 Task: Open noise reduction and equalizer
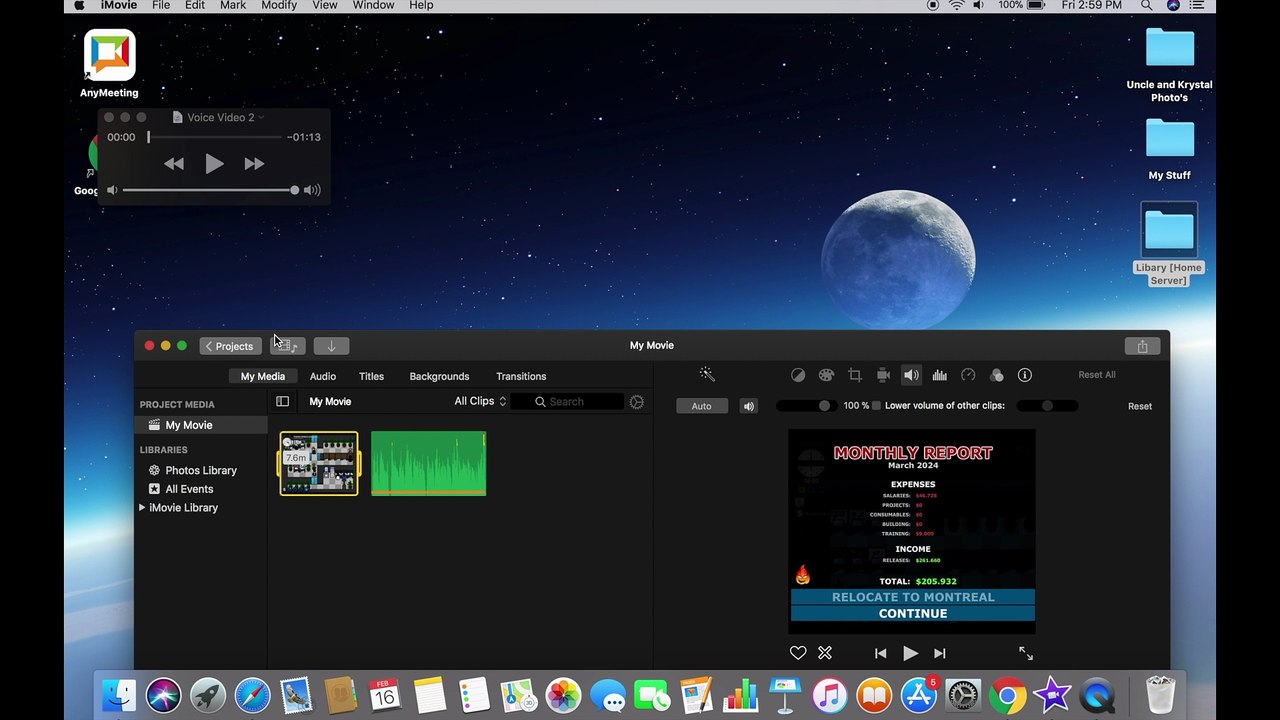tap(940, 375)
